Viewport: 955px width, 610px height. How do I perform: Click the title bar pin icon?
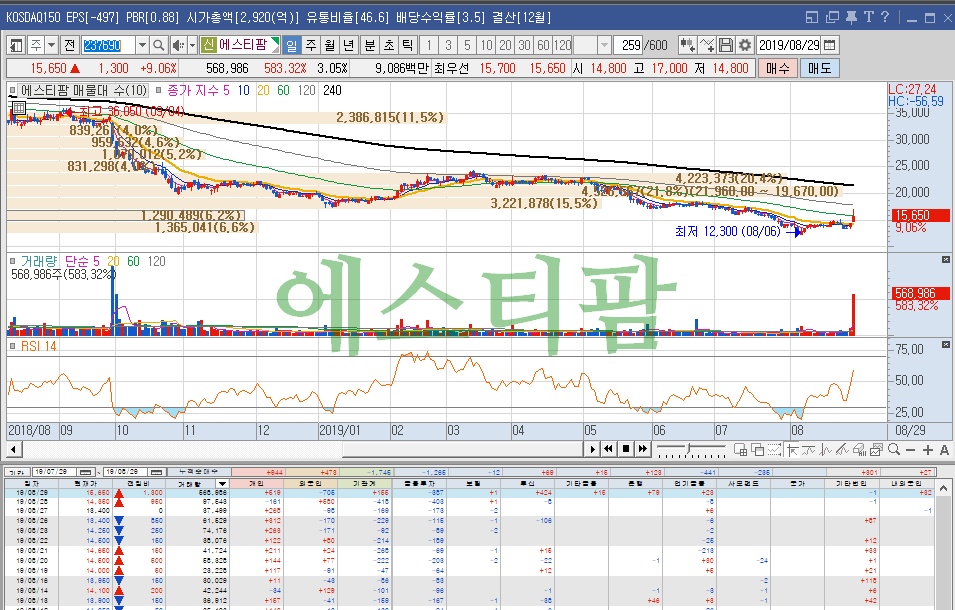pos(851,17)
